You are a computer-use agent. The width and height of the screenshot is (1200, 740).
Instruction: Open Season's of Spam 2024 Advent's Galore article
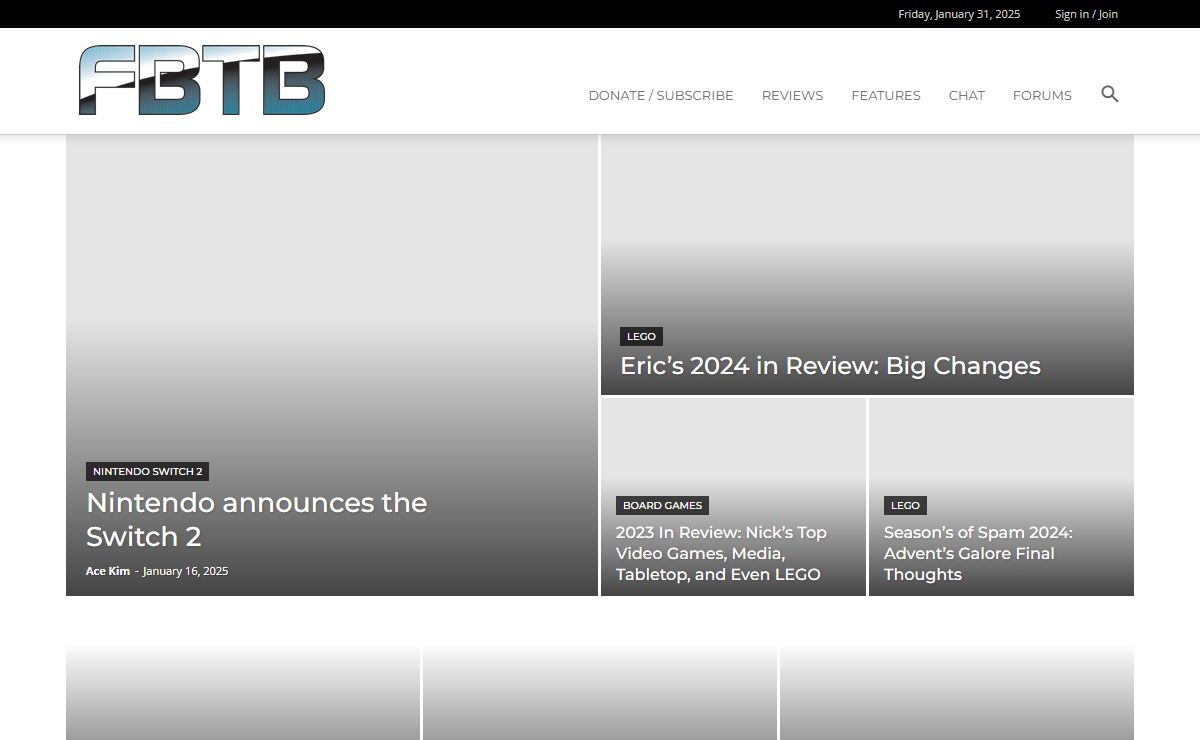coord(978,553)
